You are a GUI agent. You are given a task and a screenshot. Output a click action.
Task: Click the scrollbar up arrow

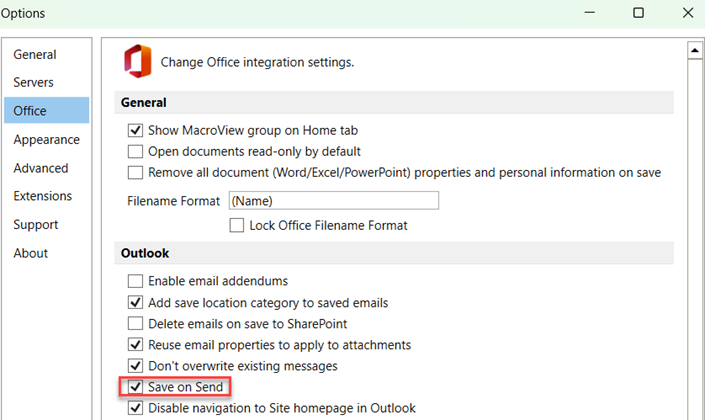[x=693, y=49]
